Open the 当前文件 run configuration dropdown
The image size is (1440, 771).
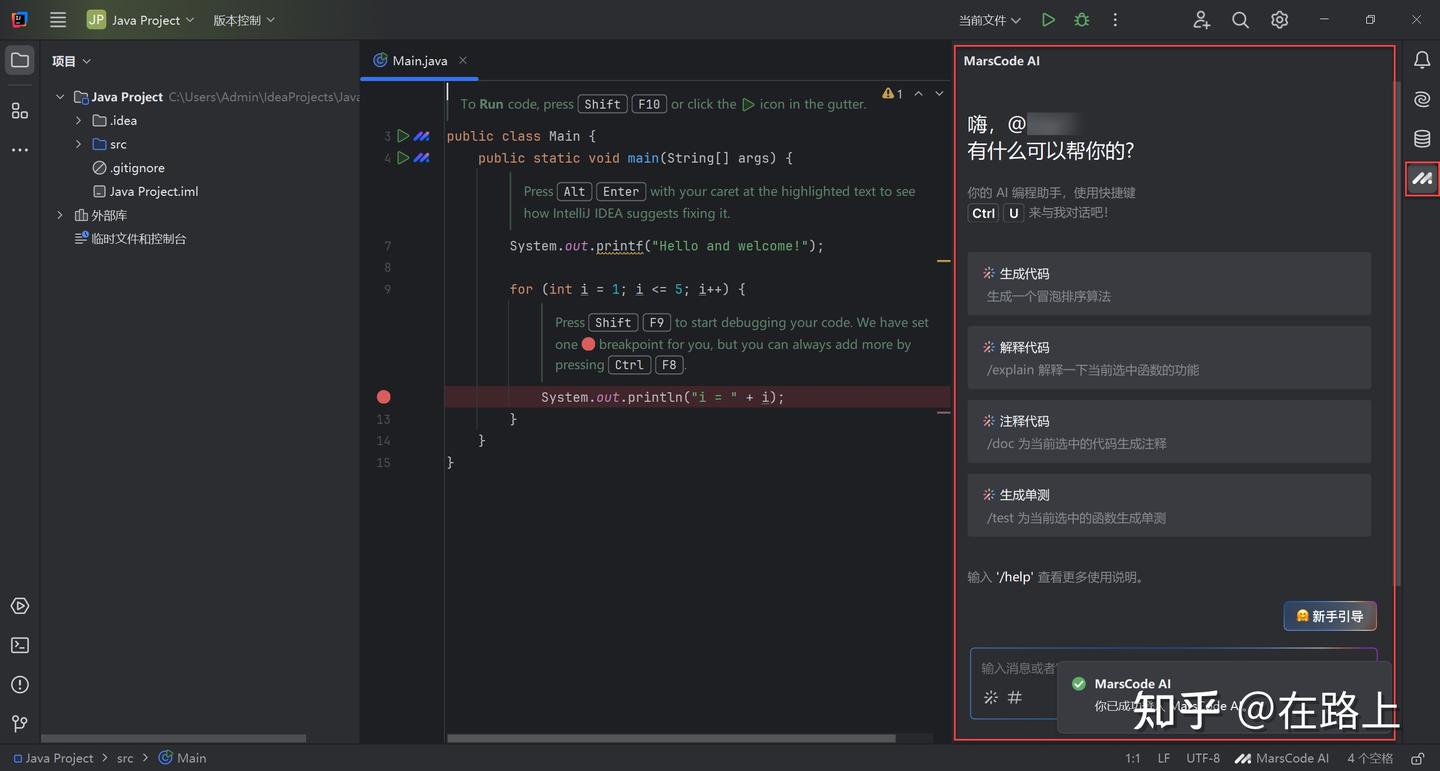pyautogui.click(x=989, y=19)
